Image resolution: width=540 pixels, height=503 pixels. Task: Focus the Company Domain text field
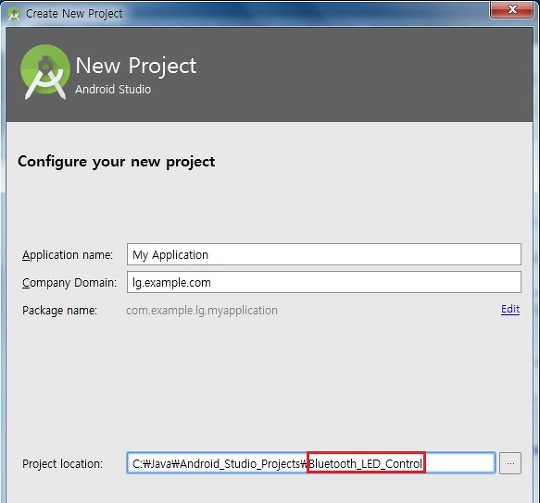[x=324, y=282]
